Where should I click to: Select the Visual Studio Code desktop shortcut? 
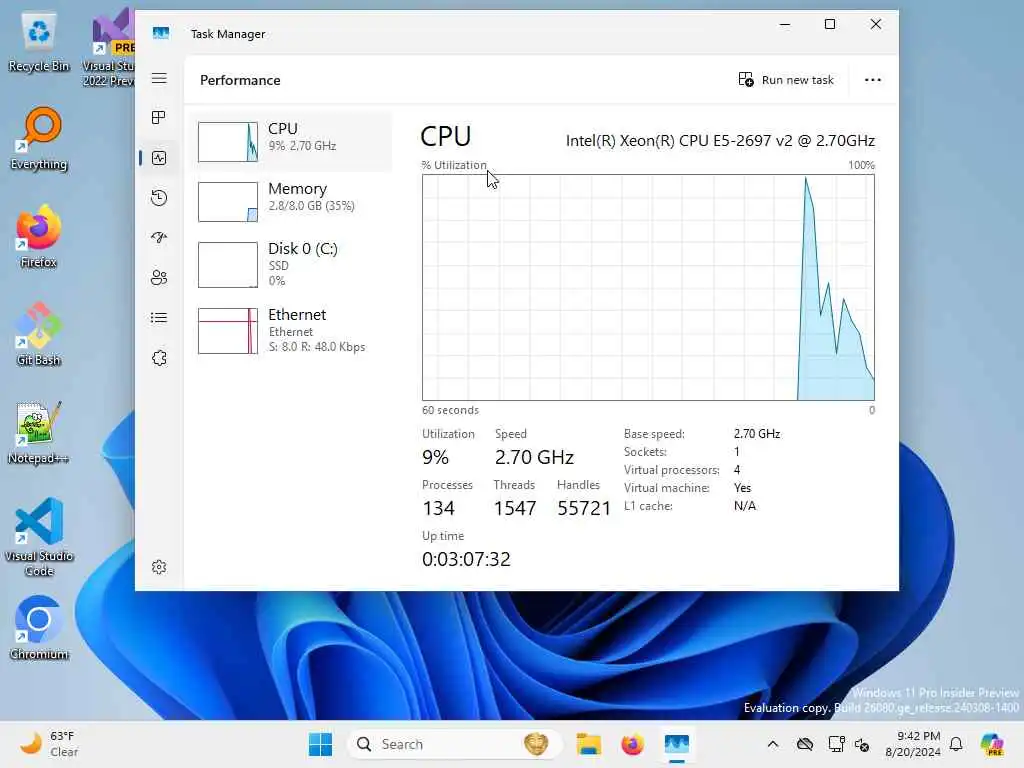point(39,537)
